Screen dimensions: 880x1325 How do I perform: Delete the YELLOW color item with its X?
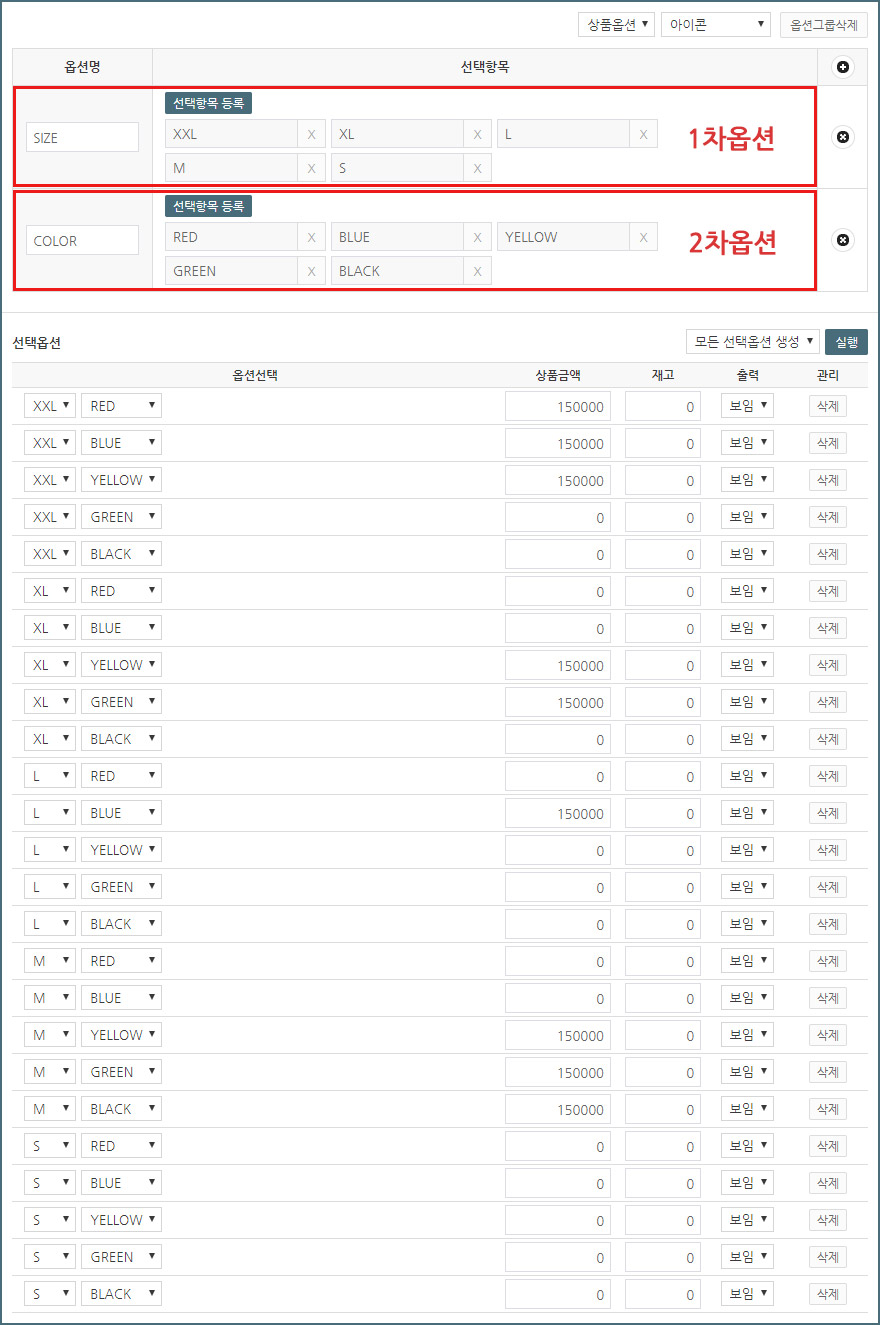643,237
